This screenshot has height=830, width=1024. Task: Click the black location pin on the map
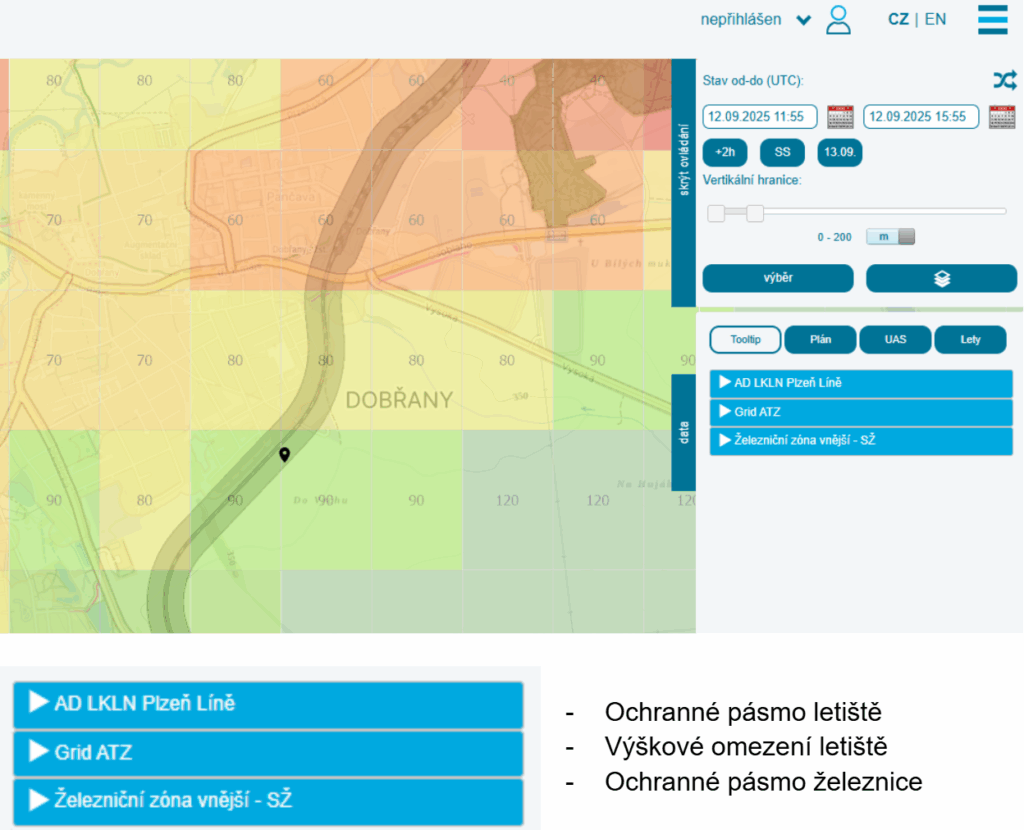click(x=285, y=455)
